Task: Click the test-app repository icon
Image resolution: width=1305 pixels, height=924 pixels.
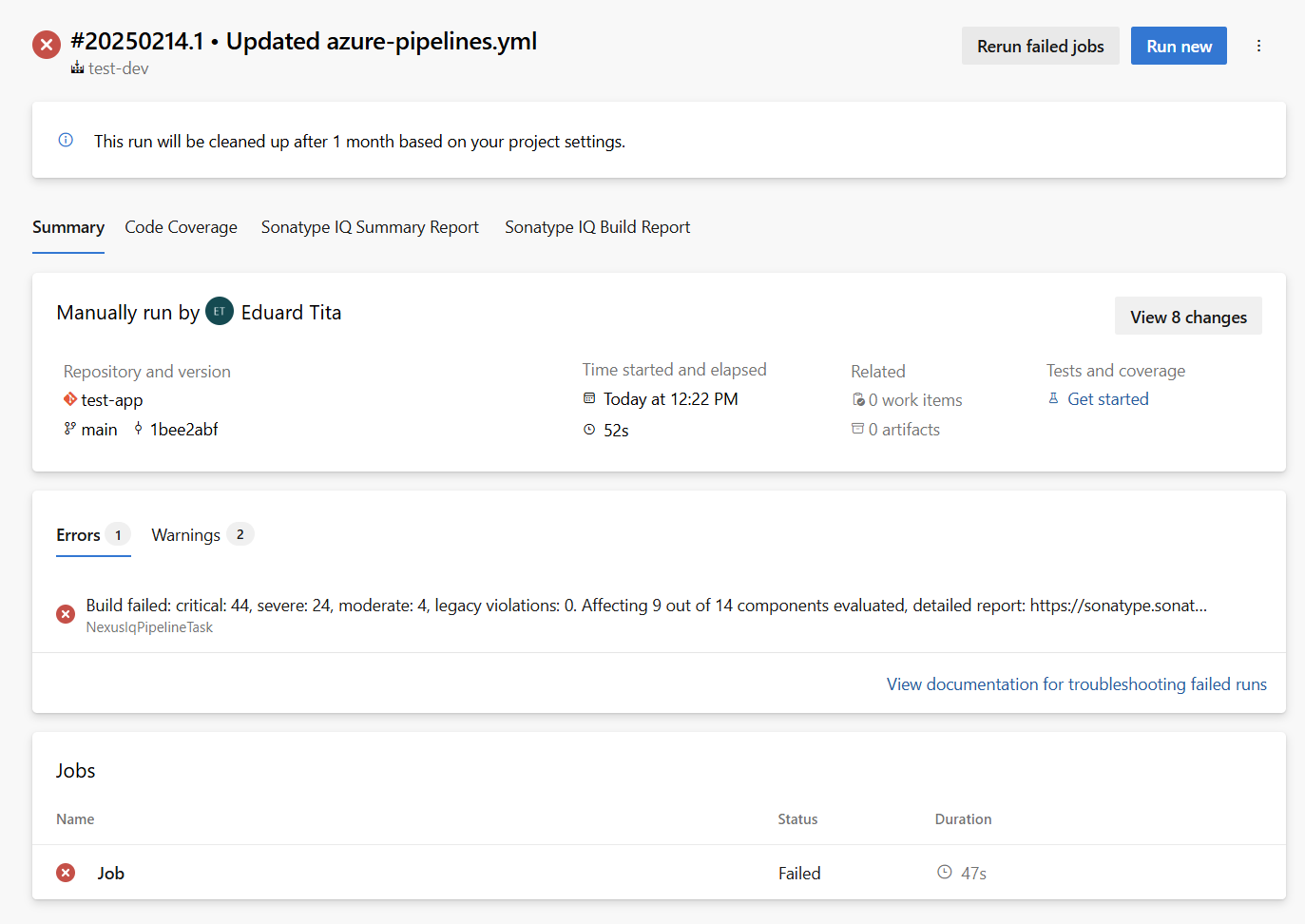Action: 68,399
